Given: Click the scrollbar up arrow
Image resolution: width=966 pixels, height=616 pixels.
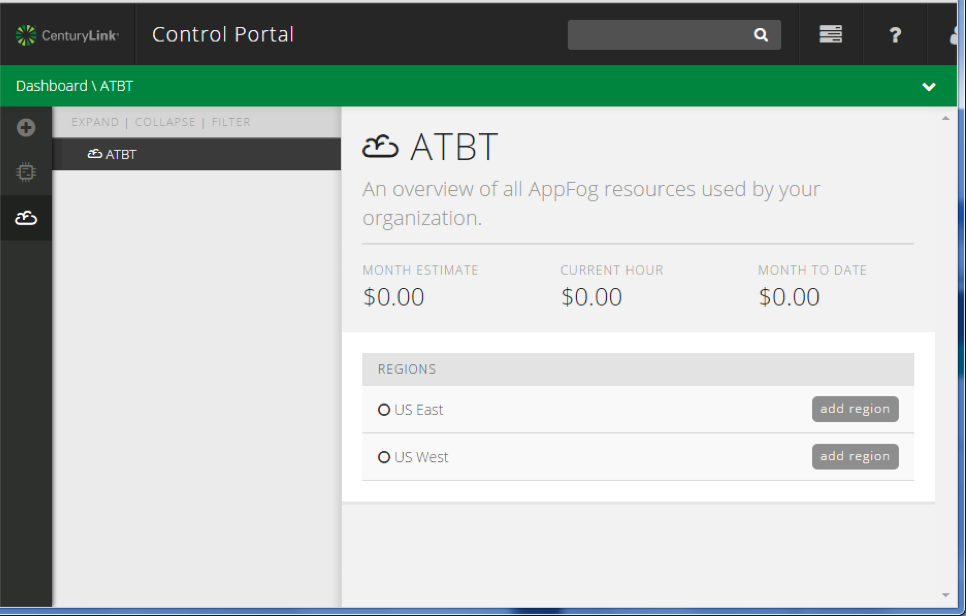Looking at the screenshot, I should (x=946, y=118).
